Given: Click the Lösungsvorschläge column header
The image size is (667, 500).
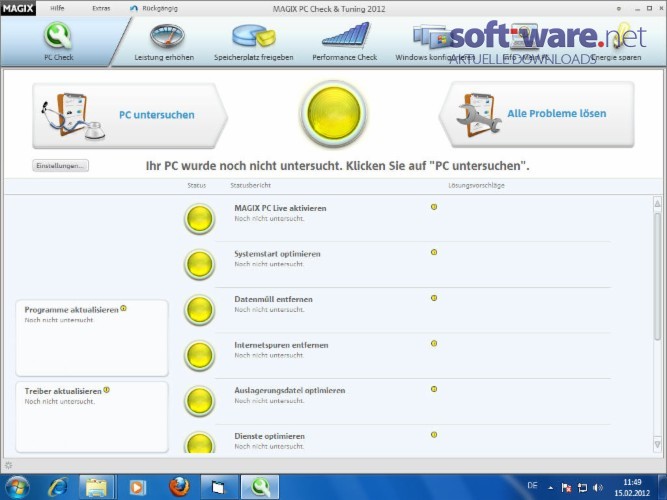Looking at the screenshot, I should click(476, 185).
